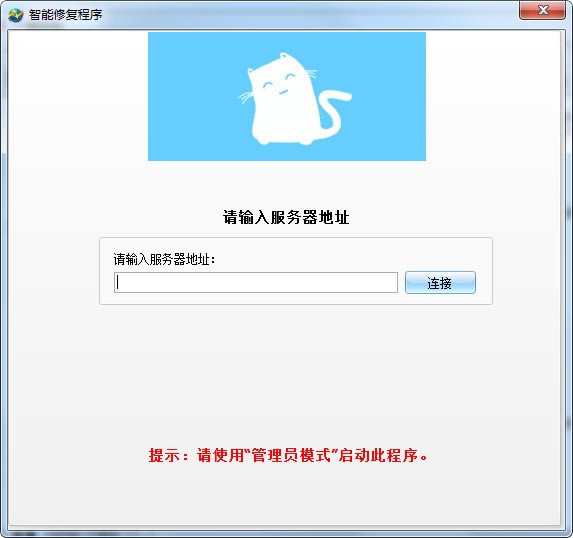The width and height of the screenshot is (573, 538).
Task: Close the 智能修复程序 window
Action: click(x=543, y=10)
